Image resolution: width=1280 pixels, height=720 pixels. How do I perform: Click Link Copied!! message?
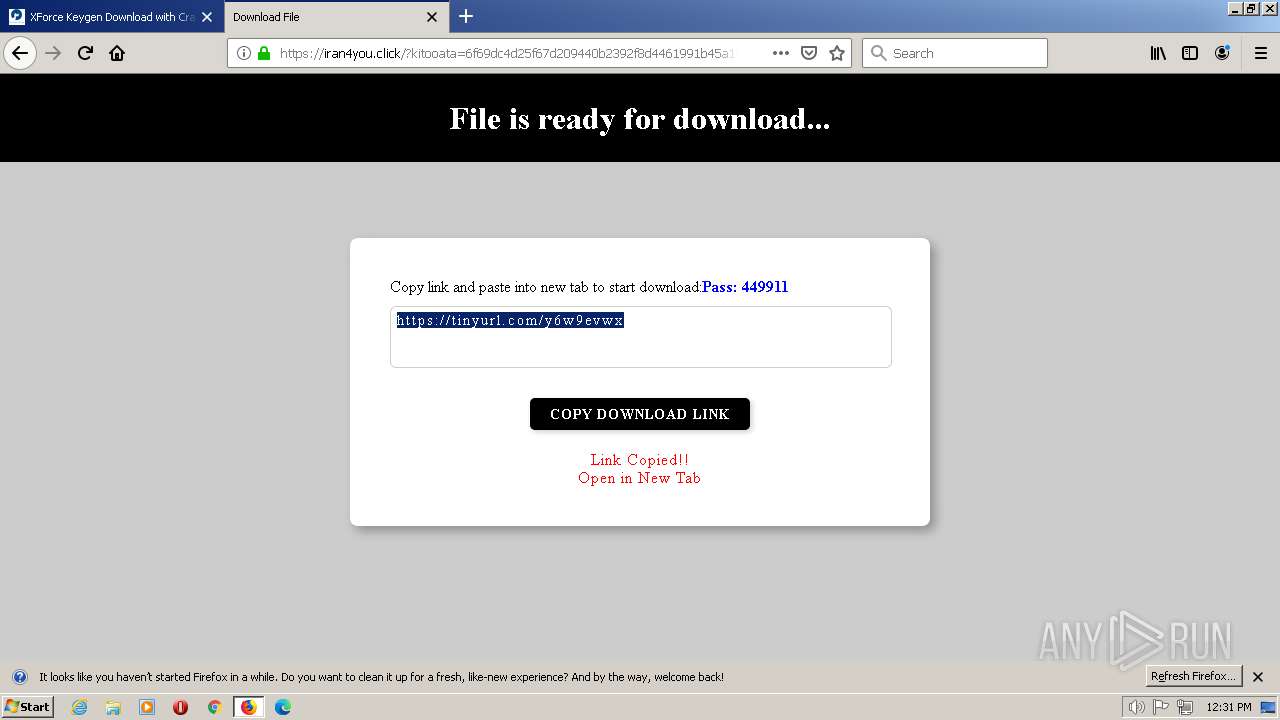click(x=640, y=460)
